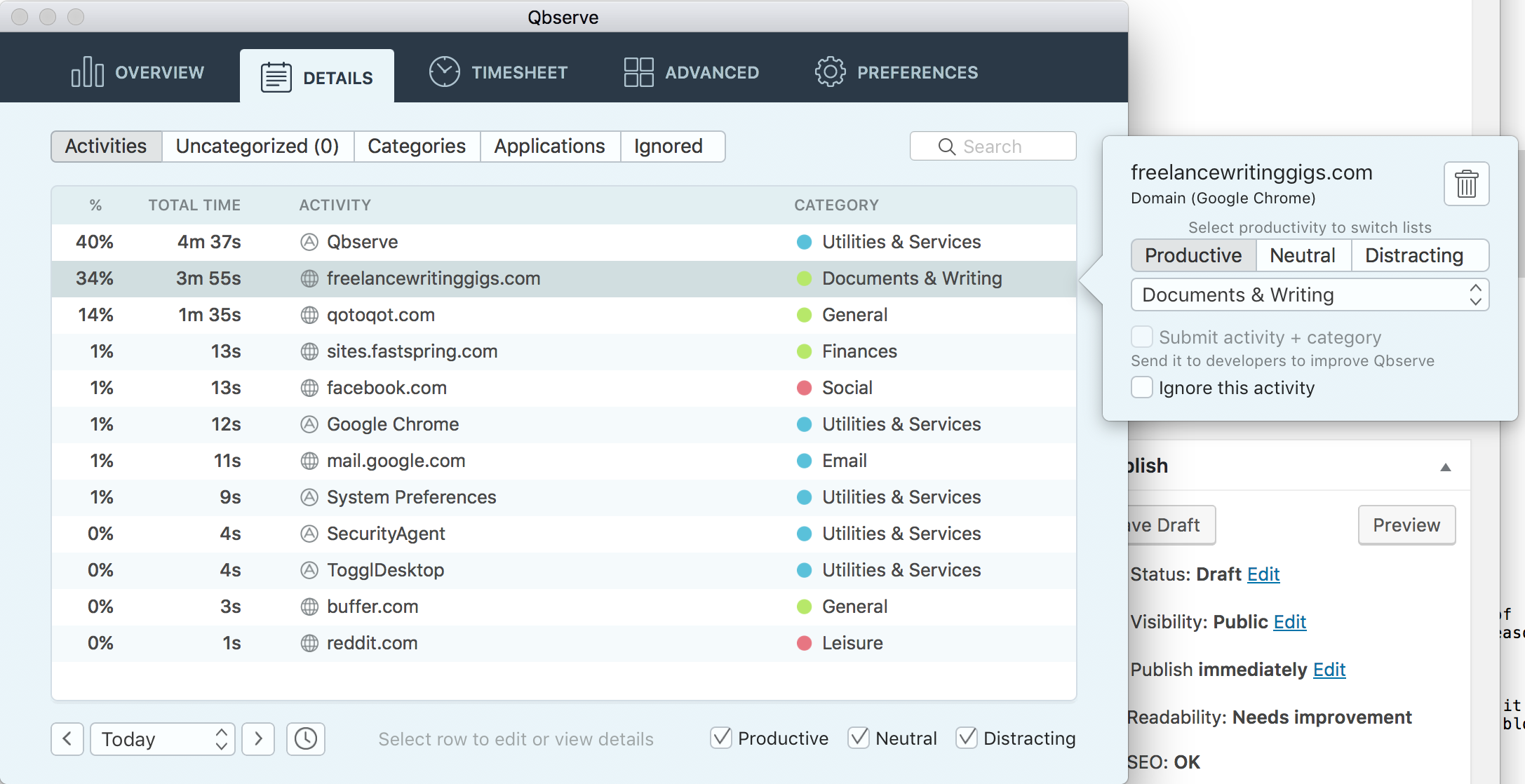
Task: Open the Overview bar chart tab
Action: (x=137, y=72)
